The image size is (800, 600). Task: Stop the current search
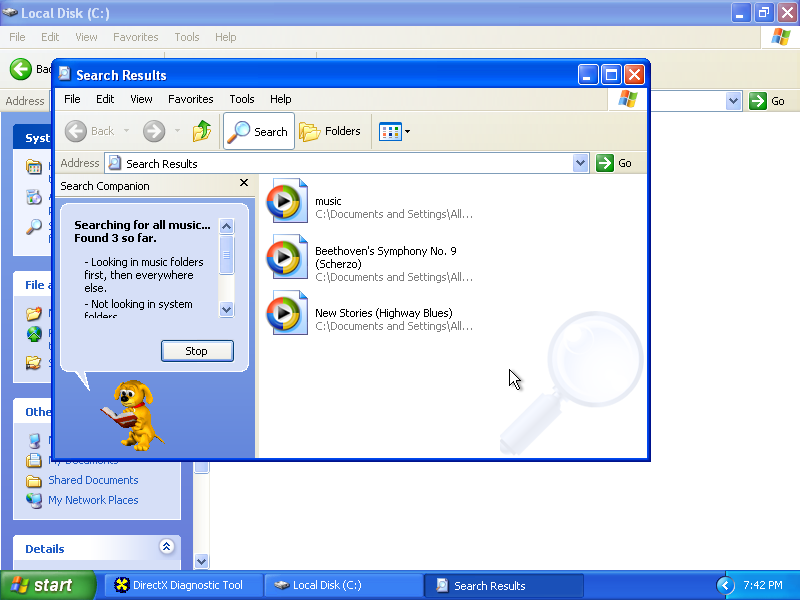(197, 351)
